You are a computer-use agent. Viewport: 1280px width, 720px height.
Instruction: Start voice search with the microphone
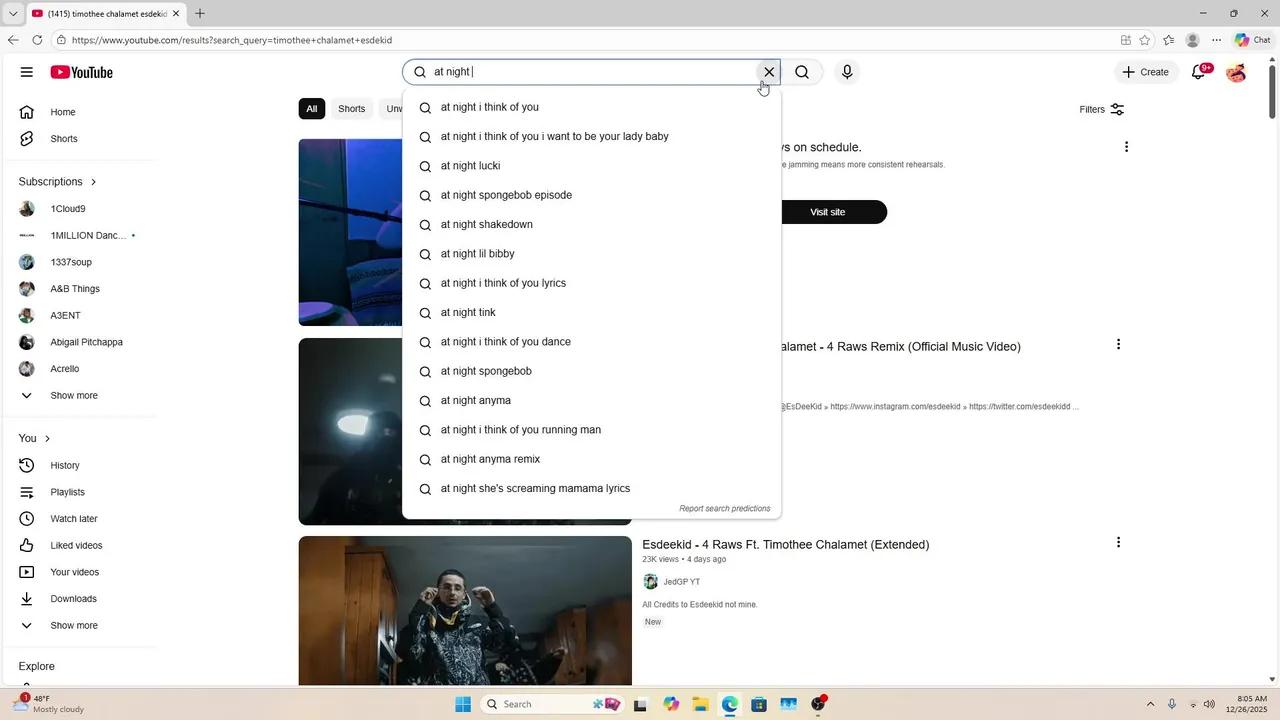(x=847, y=72)
